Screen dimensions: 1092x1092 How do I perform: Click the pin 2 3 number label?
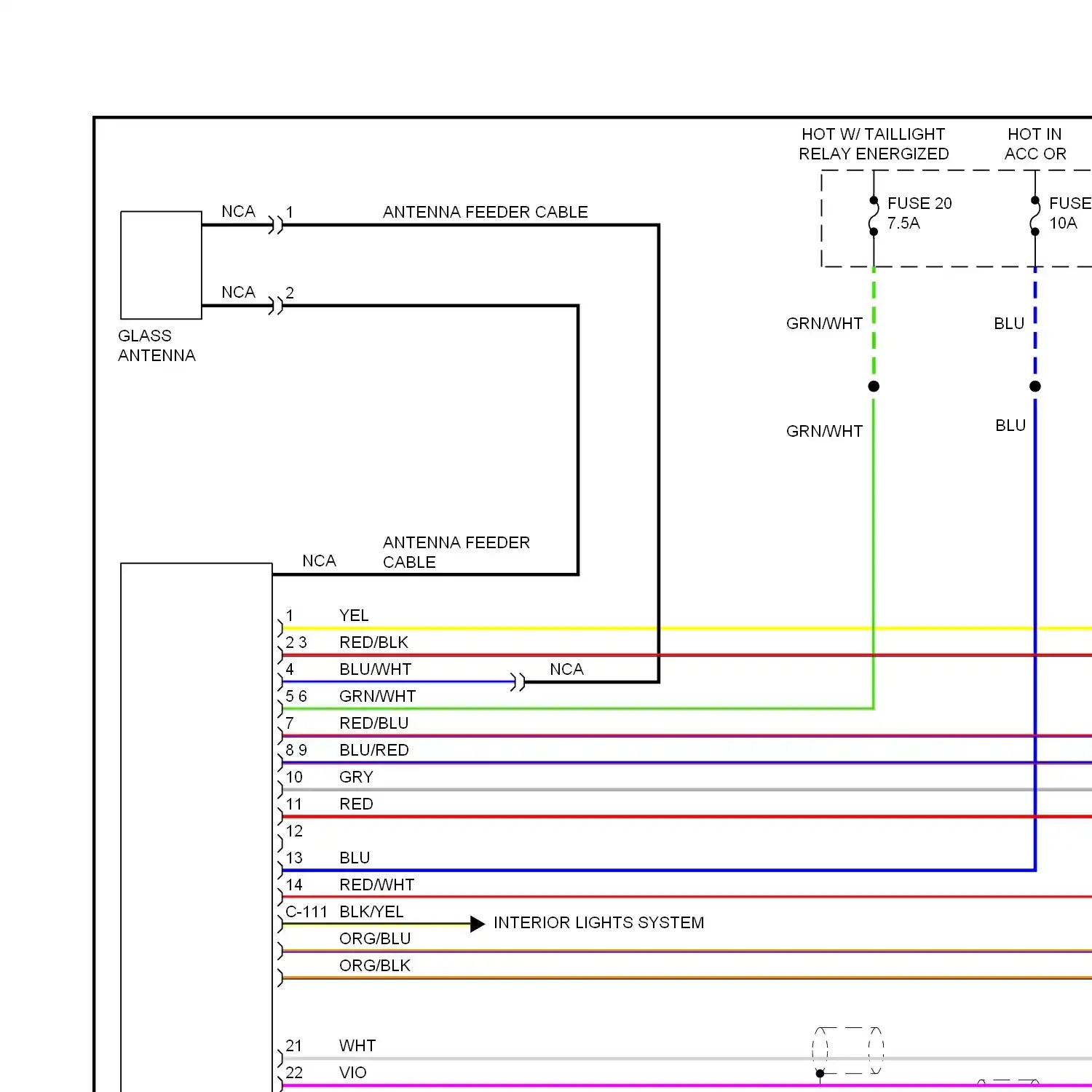(296, 642)
